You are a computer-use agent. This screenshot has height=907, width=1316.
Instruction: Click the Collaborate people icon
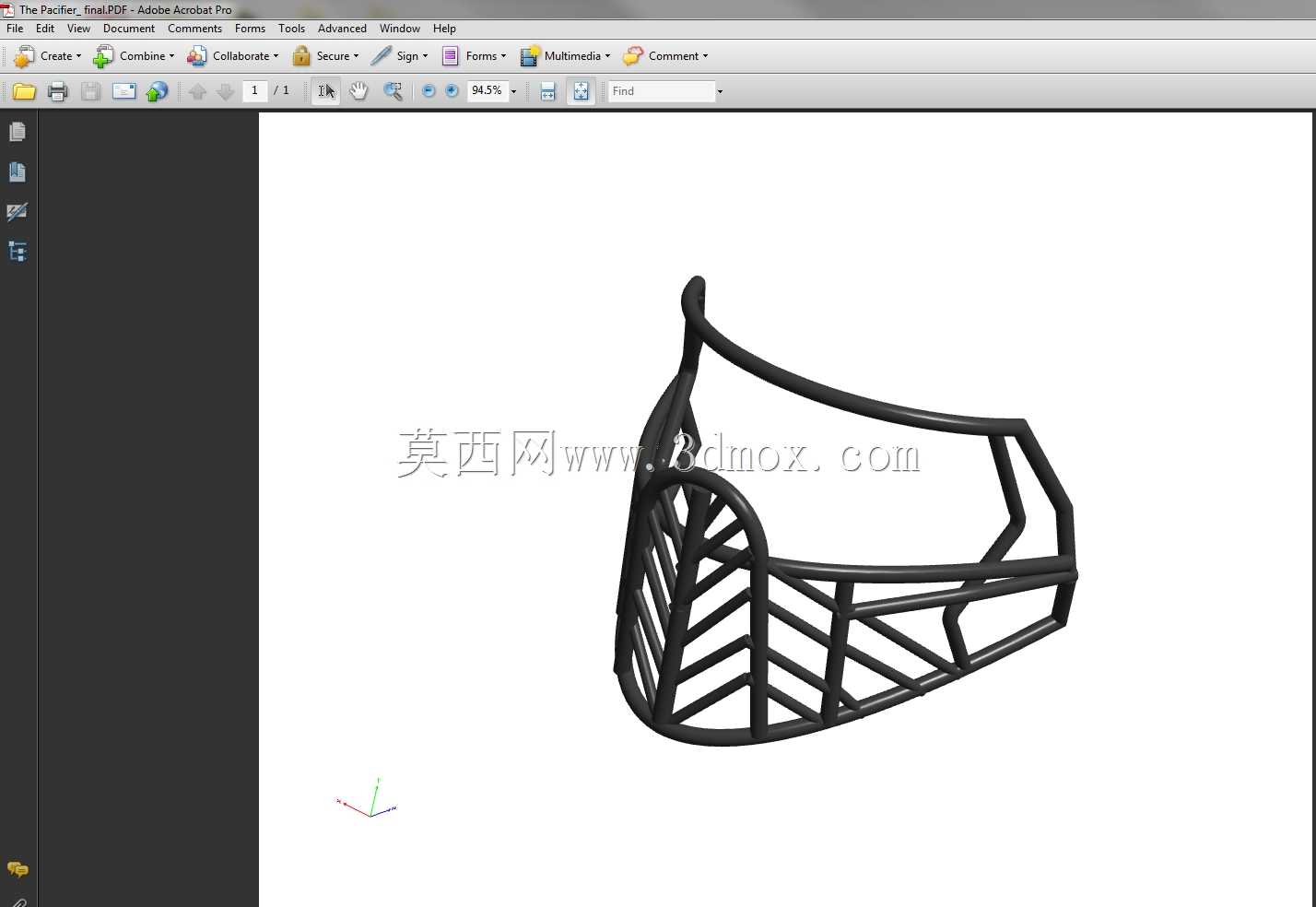pos(196,56)
